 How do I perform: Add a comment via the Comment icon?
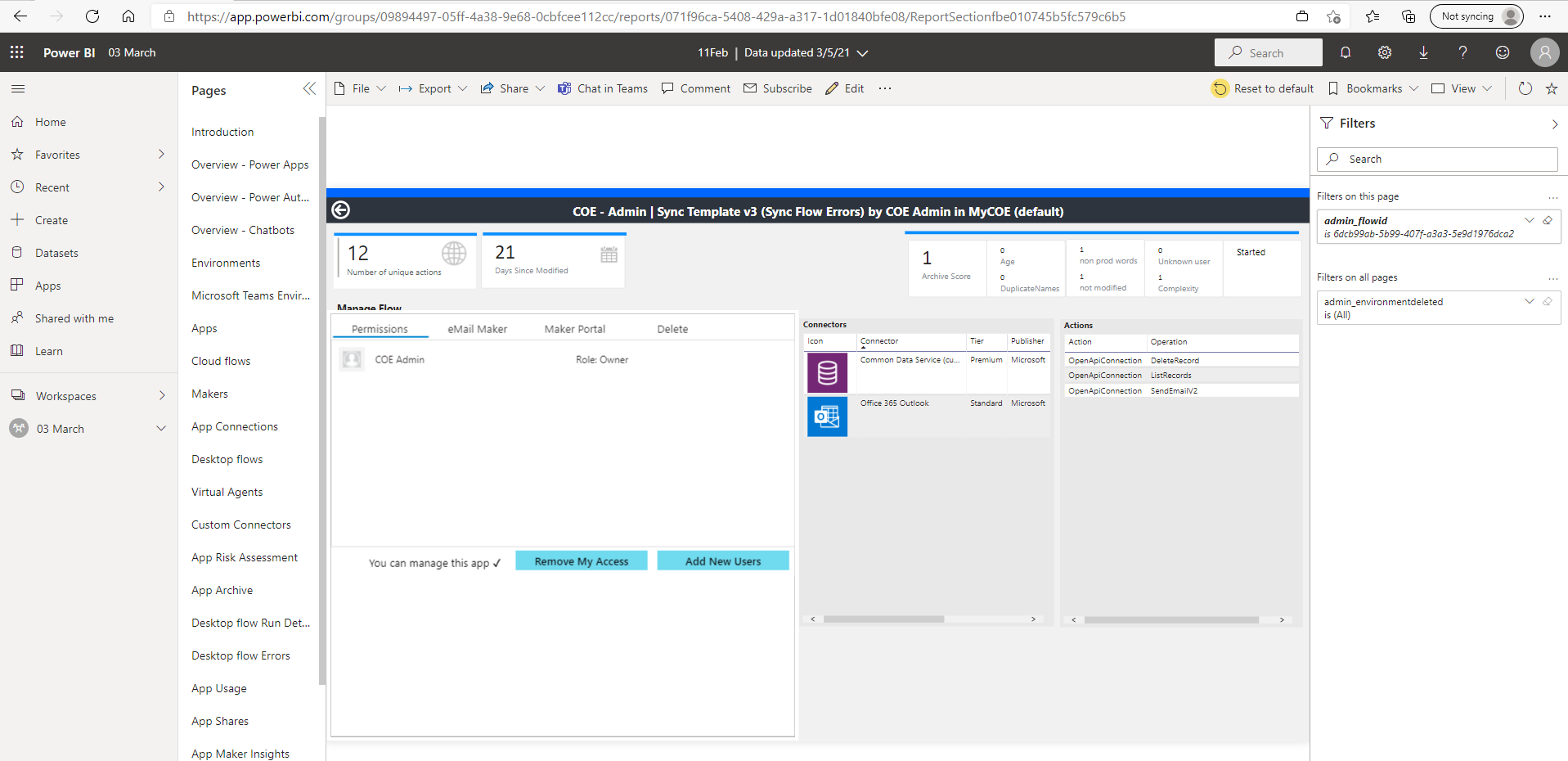coord(695,88)
